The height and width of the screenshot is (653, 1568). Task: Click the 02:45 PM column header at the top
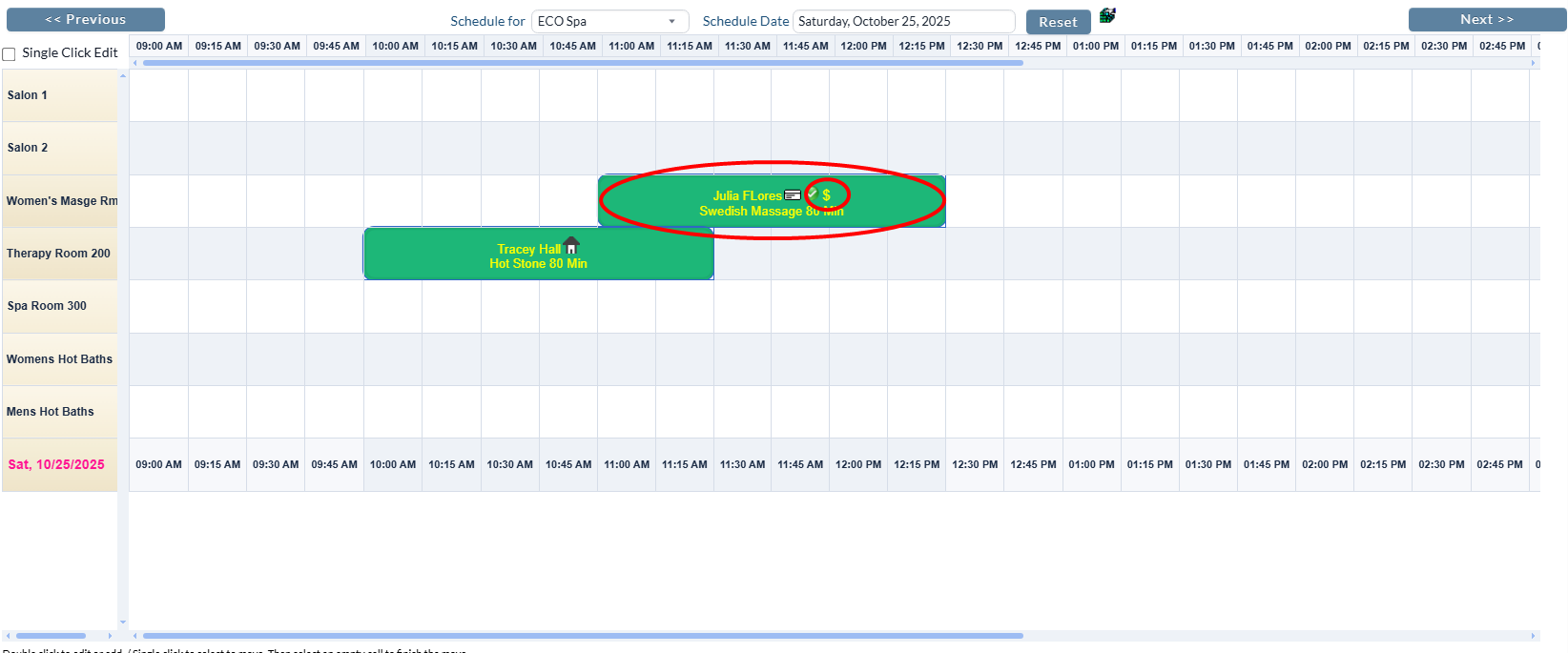coord(1502,46)
